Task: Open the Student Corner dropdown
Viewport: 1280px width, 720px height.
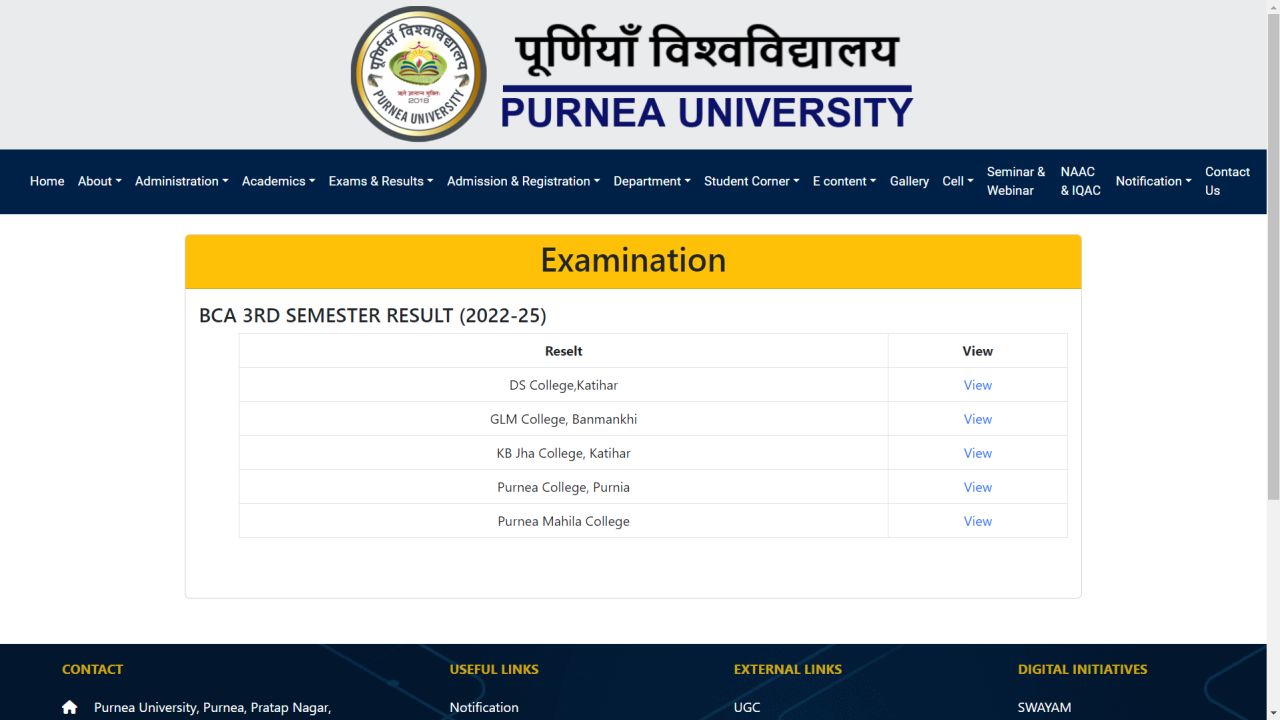Action: point(752,181)
